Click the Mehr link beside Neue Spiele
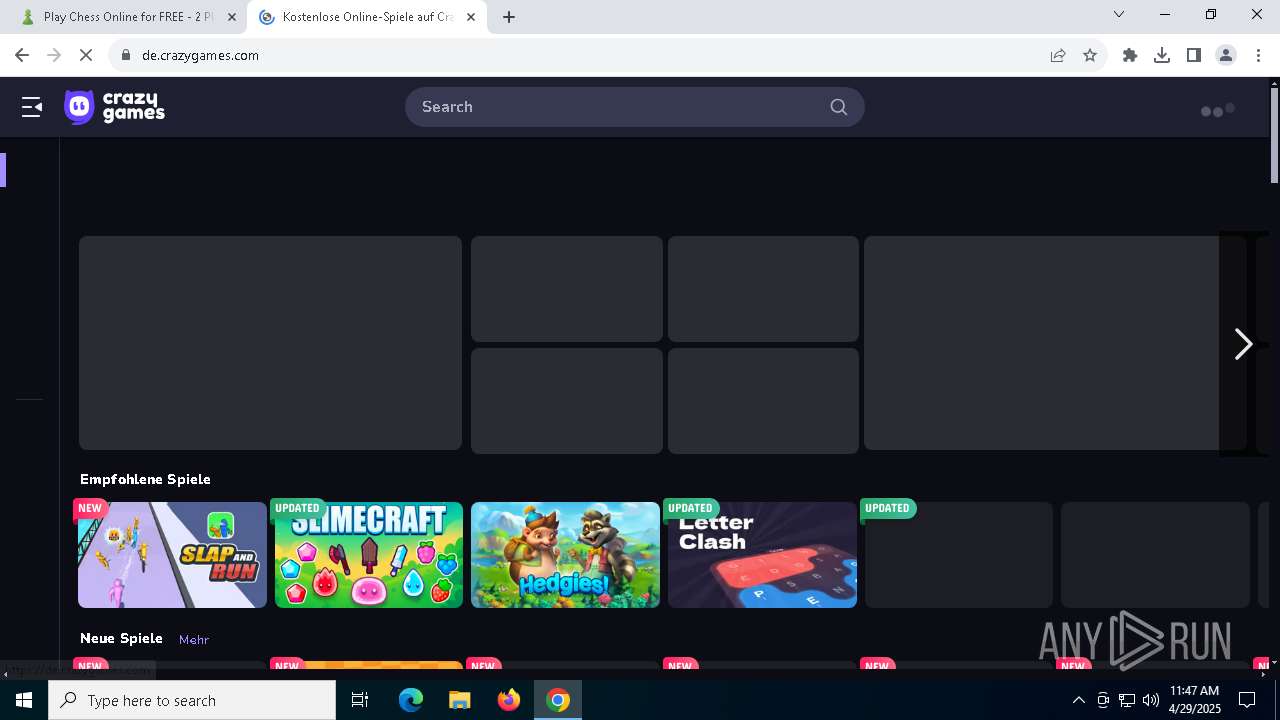This screenshot has height=720, width=1280. click(x=194, y=639)
